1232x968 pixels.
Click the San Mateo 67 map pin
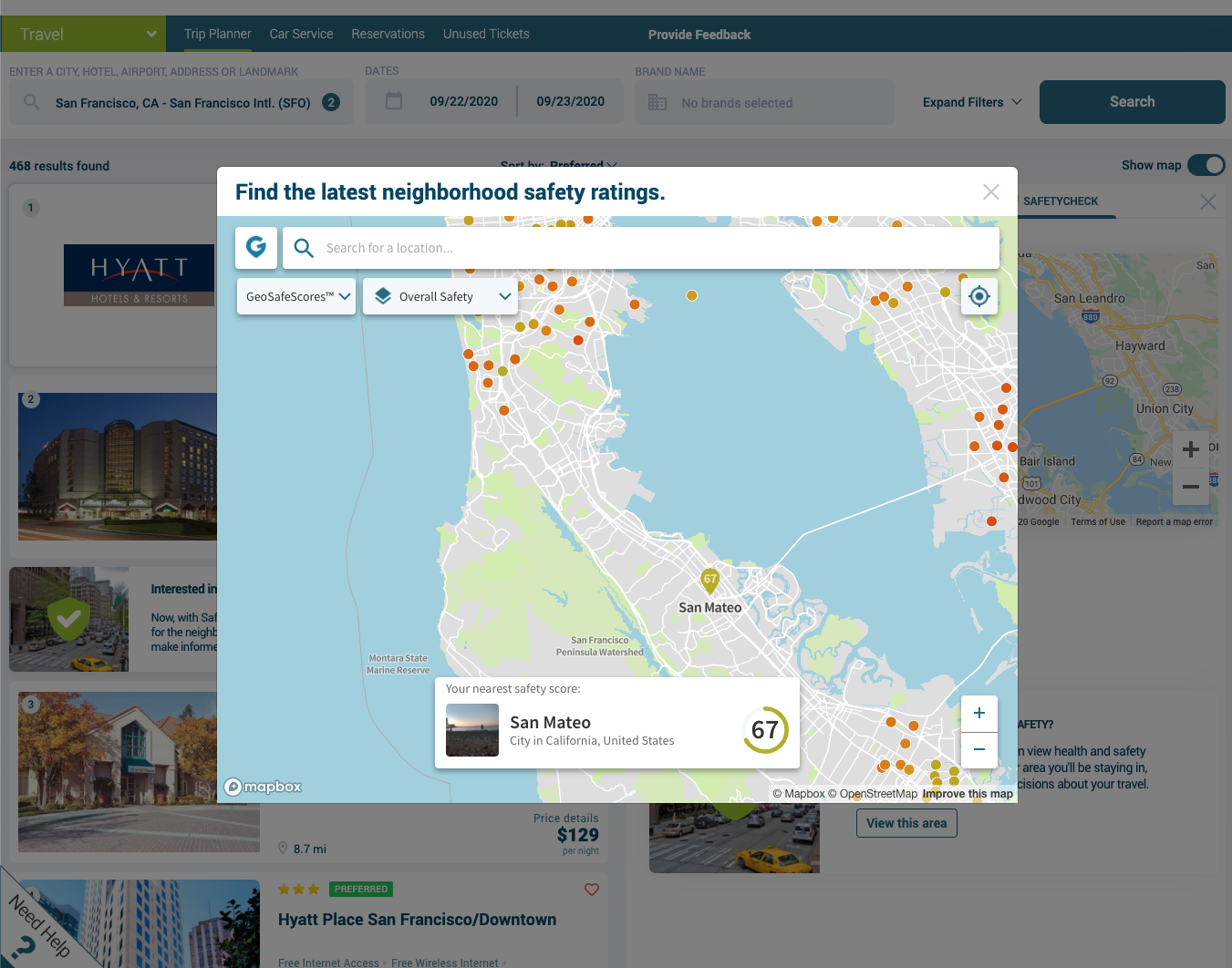709,581
